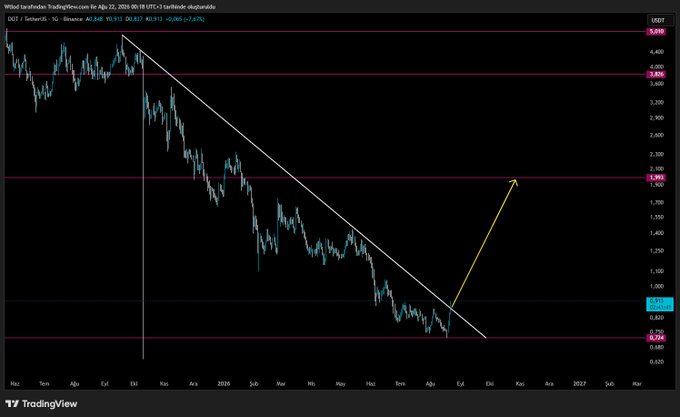The width and height of the screenshot is (680, 417).
Task: Click the opening value A0,848 in header
Action: pos(94,19)
